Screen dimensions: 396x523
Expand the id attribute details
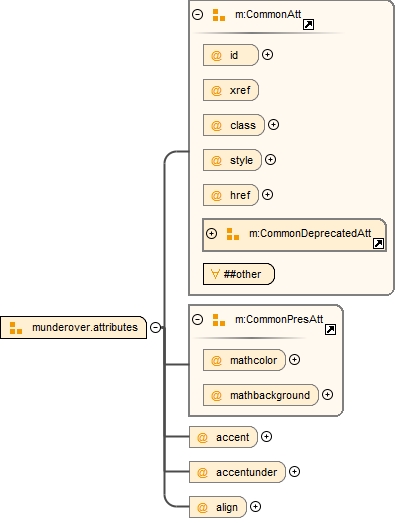tap(267, 55)
